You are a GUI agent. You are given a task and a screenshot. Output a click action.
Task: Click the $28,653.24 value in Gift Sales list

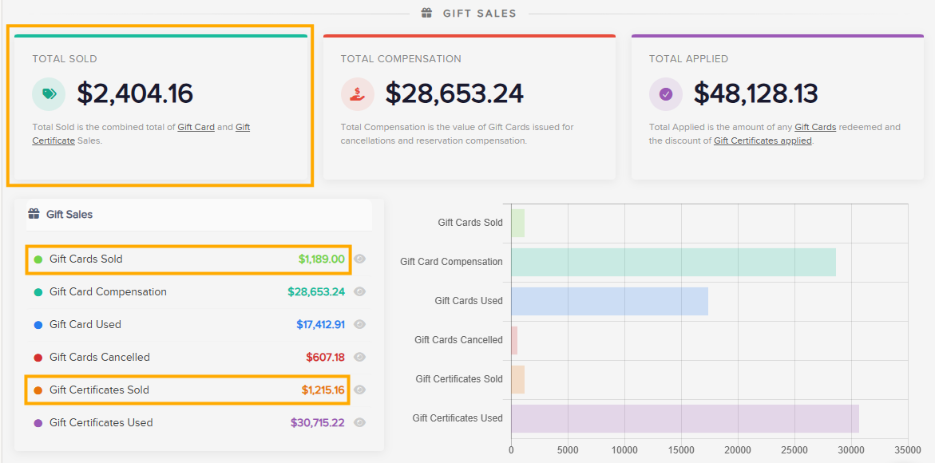(x=316, y=292)
